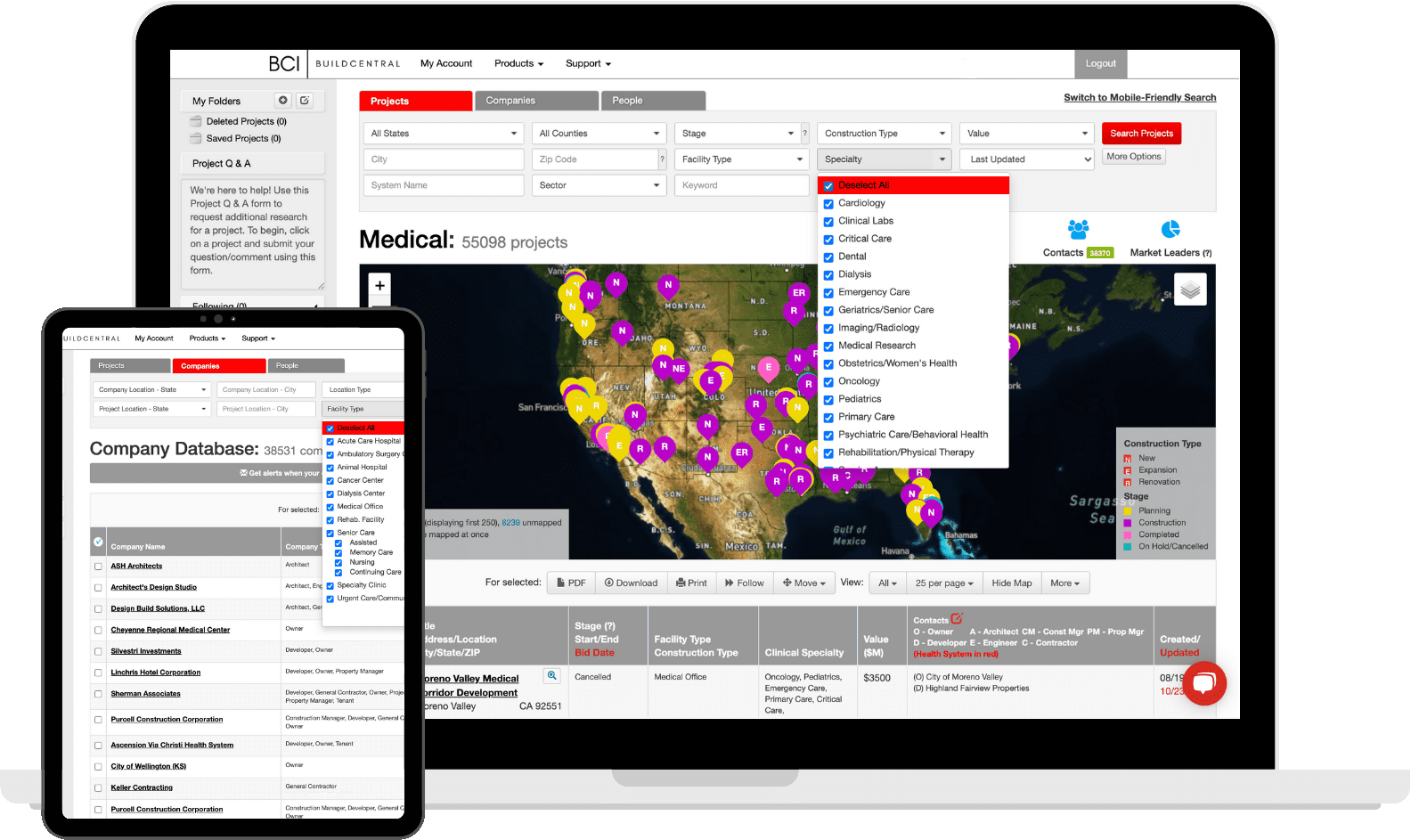
Task: Open My Account menu
Action: pyautogui.click(x=446, y=63)
